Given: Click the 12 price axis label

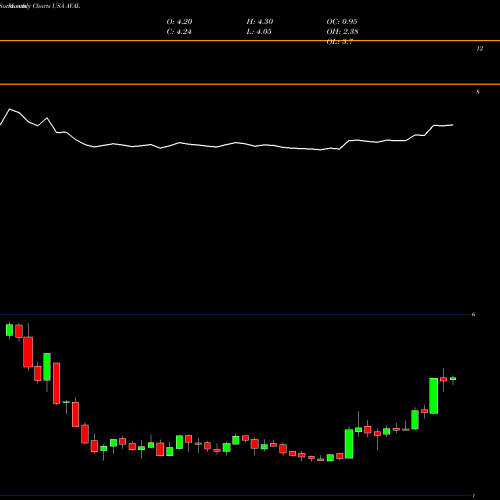Looking at the screenshot, I should click(479, 49).
